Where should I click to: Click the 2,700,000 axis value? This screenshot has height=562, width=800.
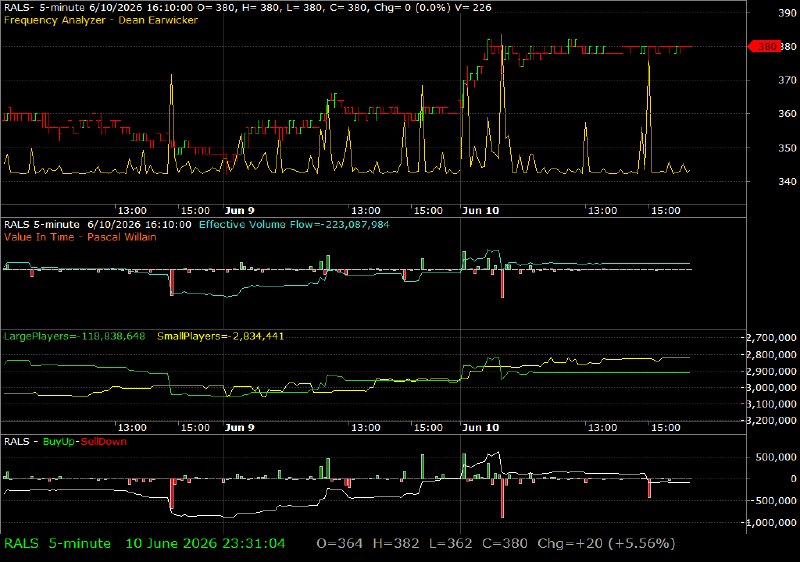(771, 338)
